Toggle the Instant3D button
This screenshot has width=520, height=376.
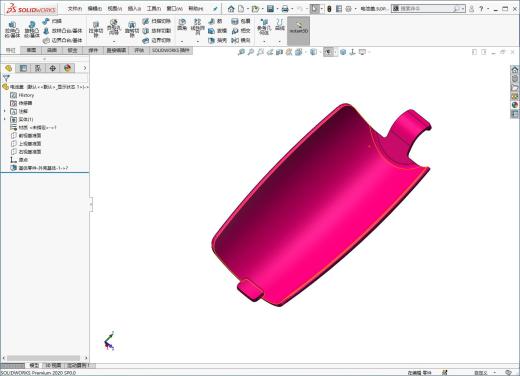(x=298, y=30)
